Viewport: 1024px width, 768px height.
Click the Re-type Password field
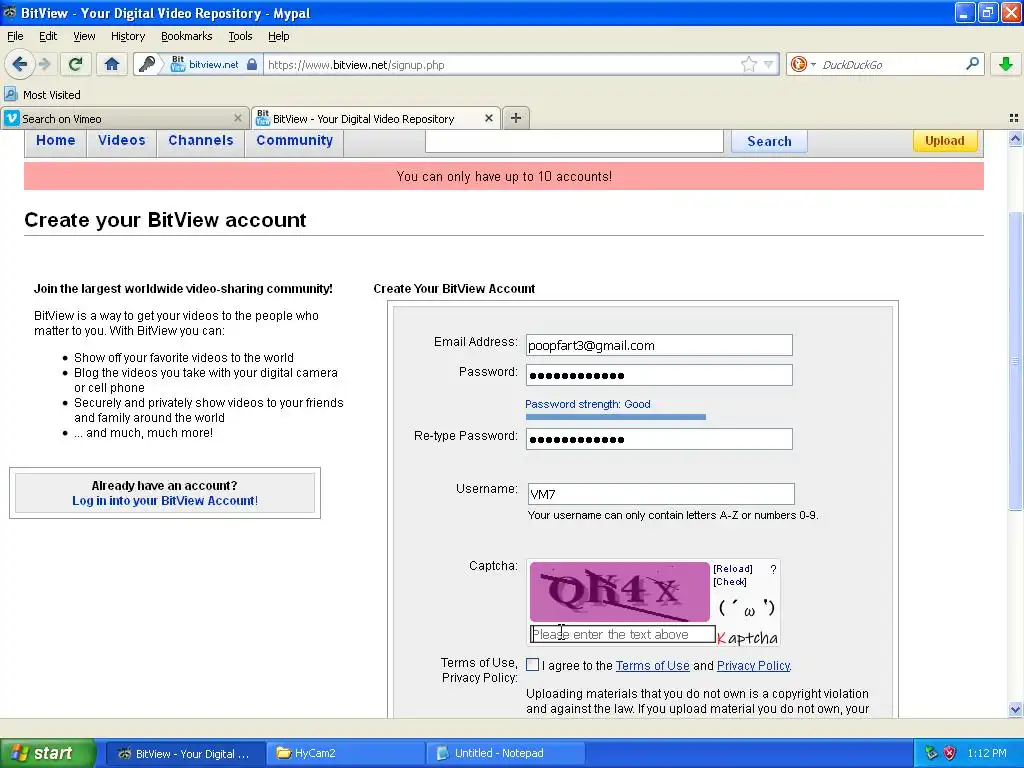pyautogui.click(x=659, y=439)
